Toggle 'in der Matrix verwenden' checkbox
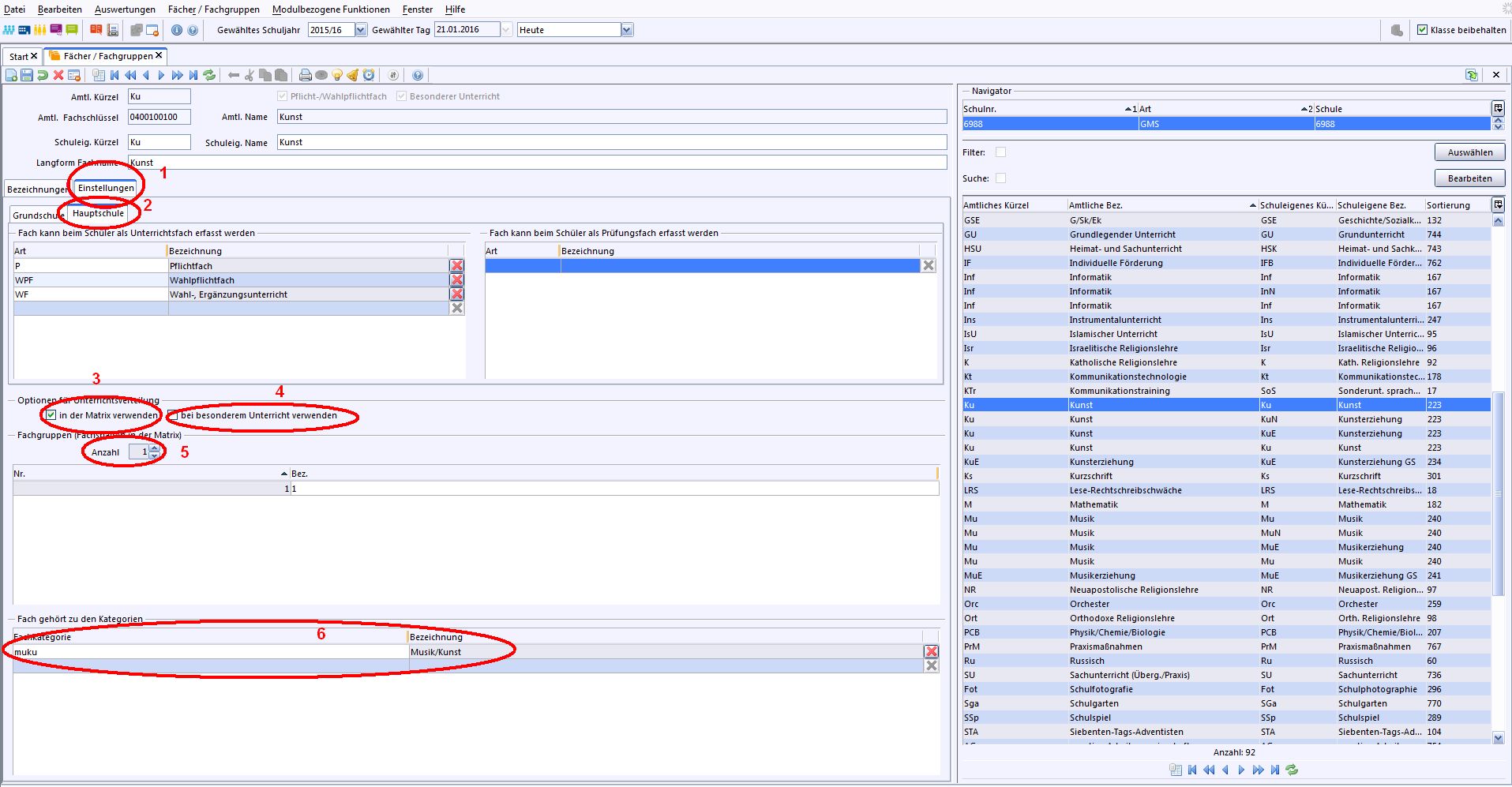This screenshot has width=1512, height=787. (51, 415)
